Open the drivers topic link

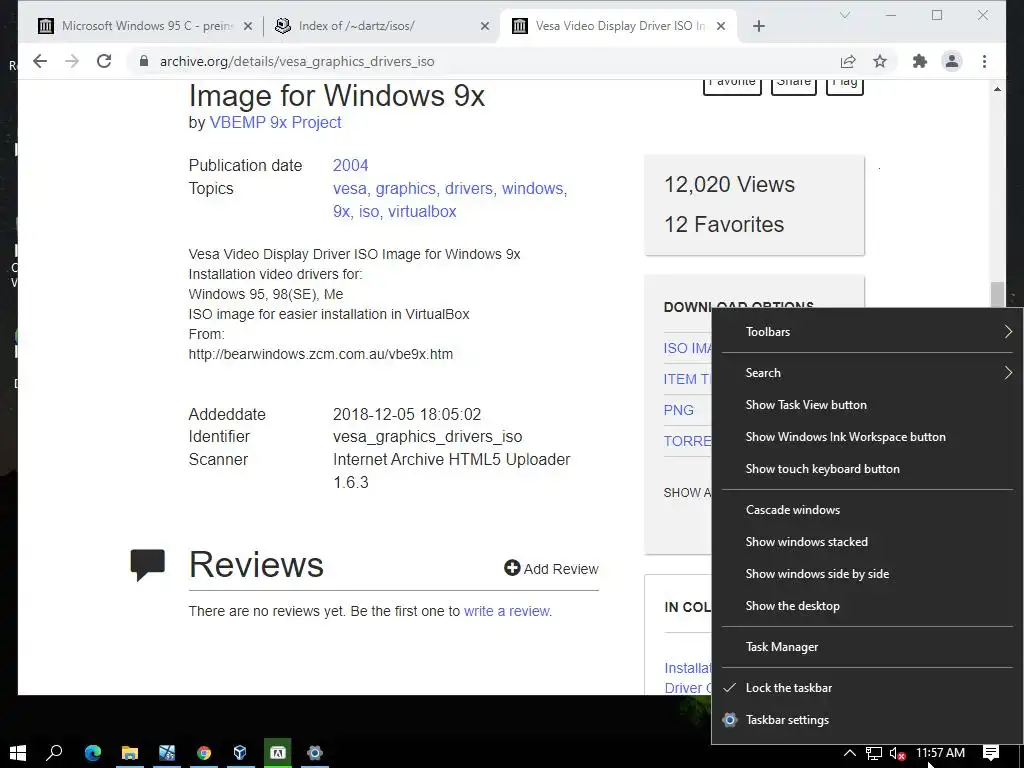tap(469, 188)
